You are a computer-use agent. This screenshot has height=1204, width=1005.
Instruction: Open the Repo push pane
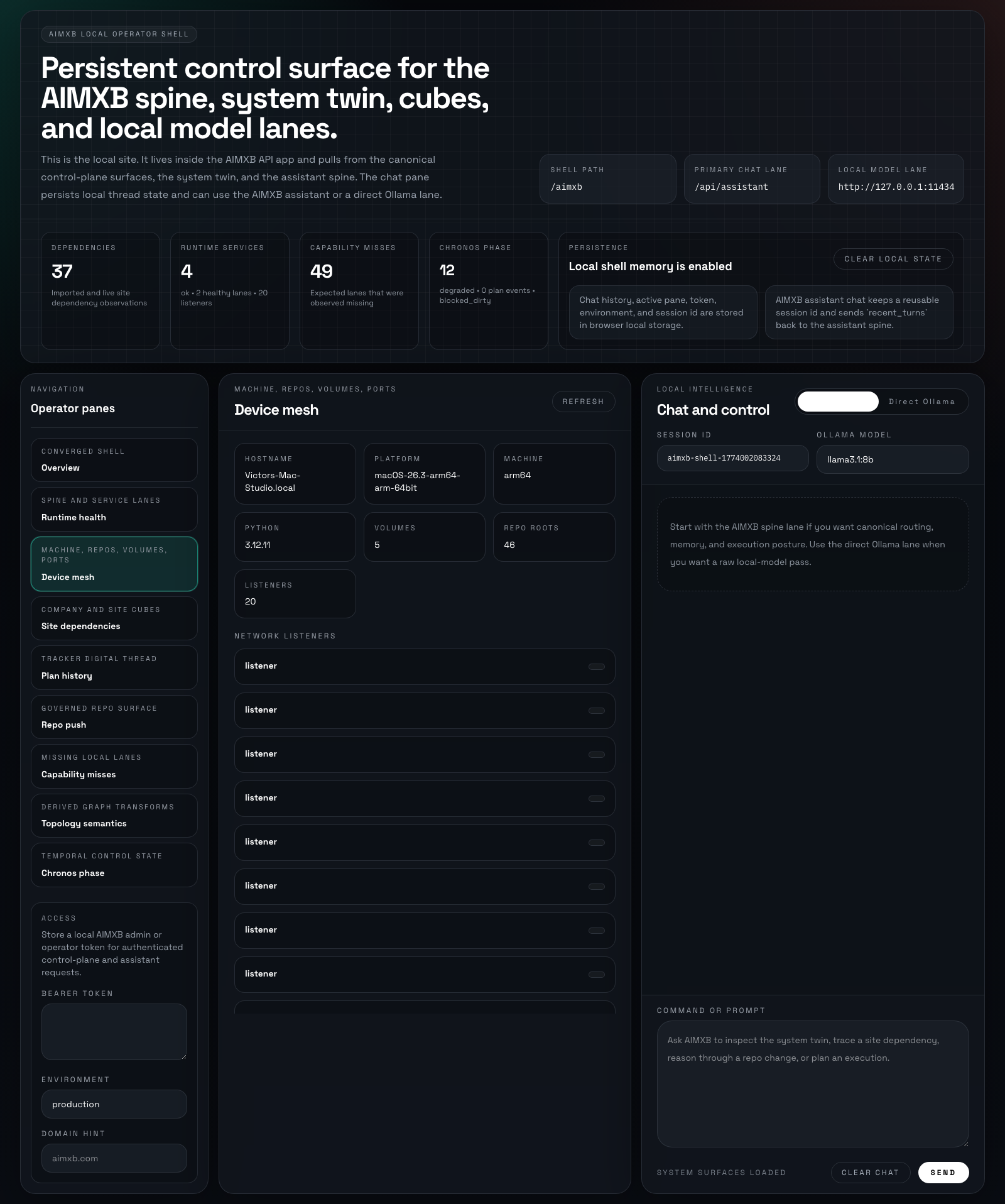(114, 717)
